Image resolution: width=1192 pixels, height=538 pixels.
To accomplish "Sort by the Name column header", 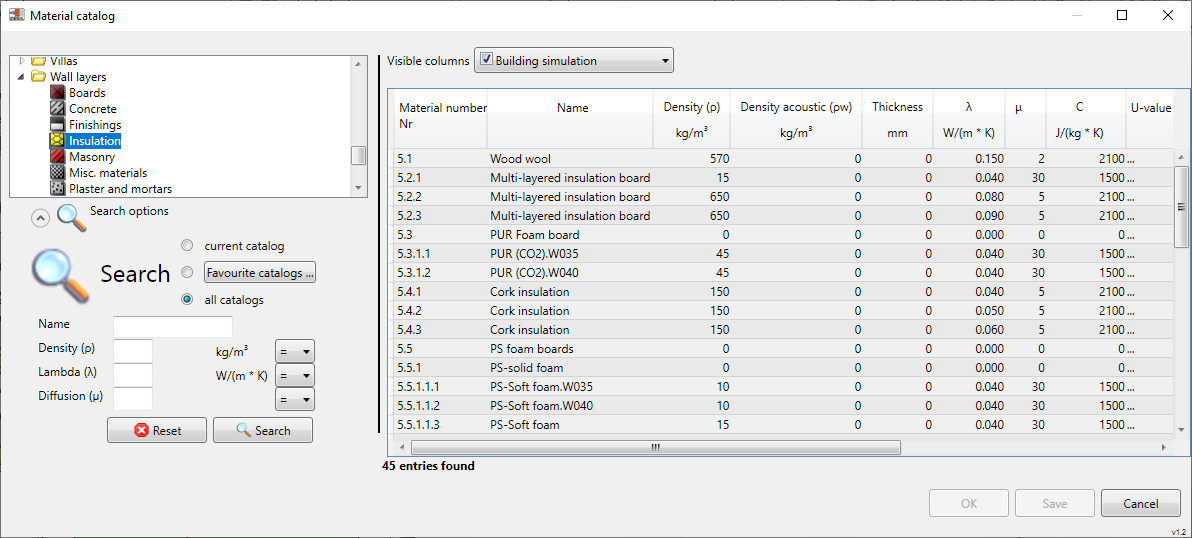I will tap(573, 108).
